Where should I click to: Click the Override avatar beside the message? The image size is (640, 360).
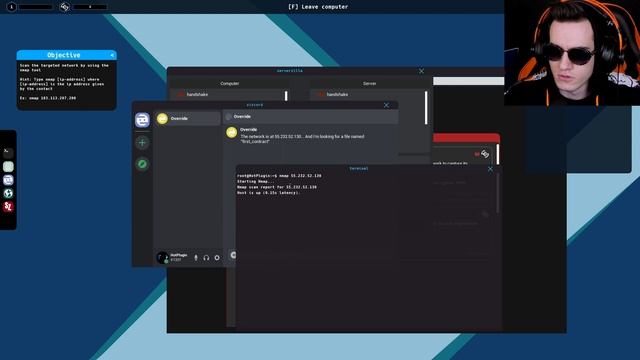click(231, 133)
